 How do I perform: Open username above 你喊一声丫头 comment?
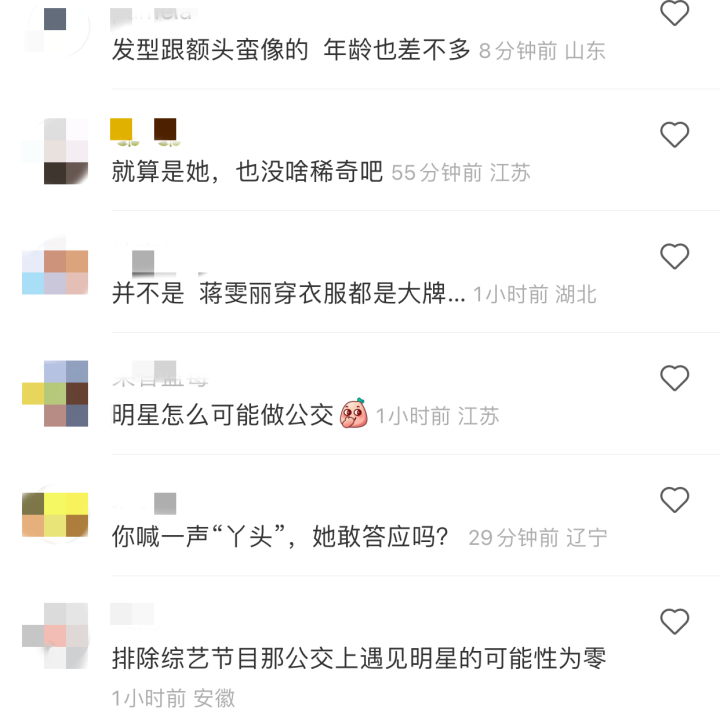click(145, 503)
